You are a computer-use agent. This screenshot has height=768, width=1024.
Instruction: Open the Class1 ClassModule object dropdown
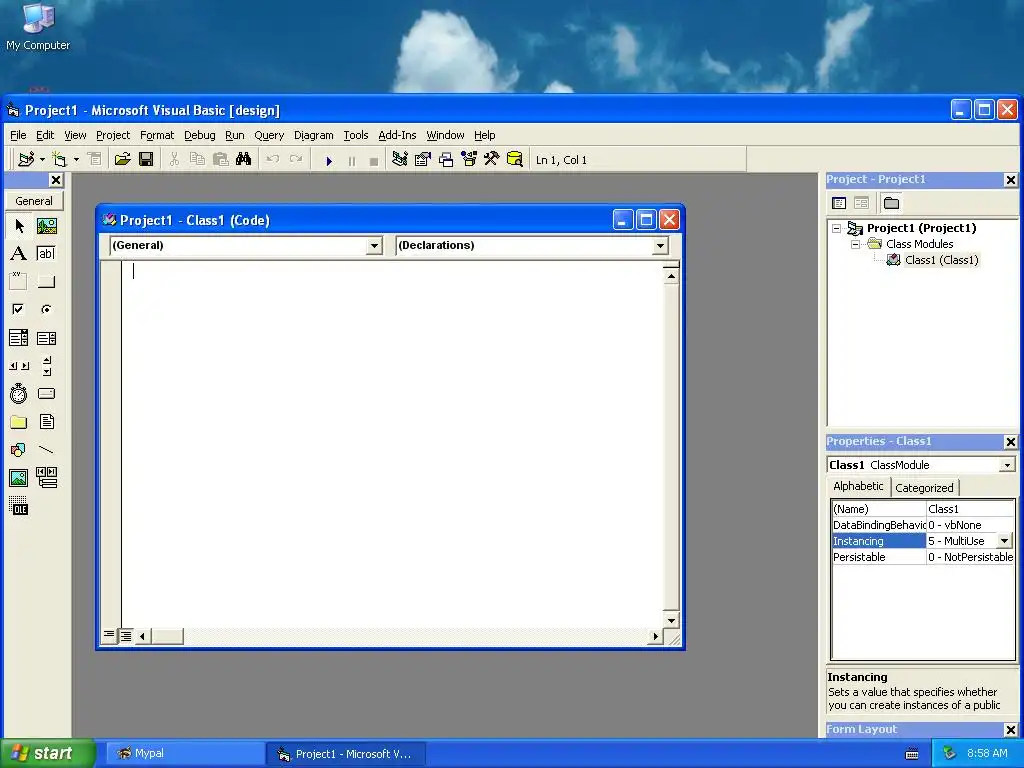click(1007, 465)
